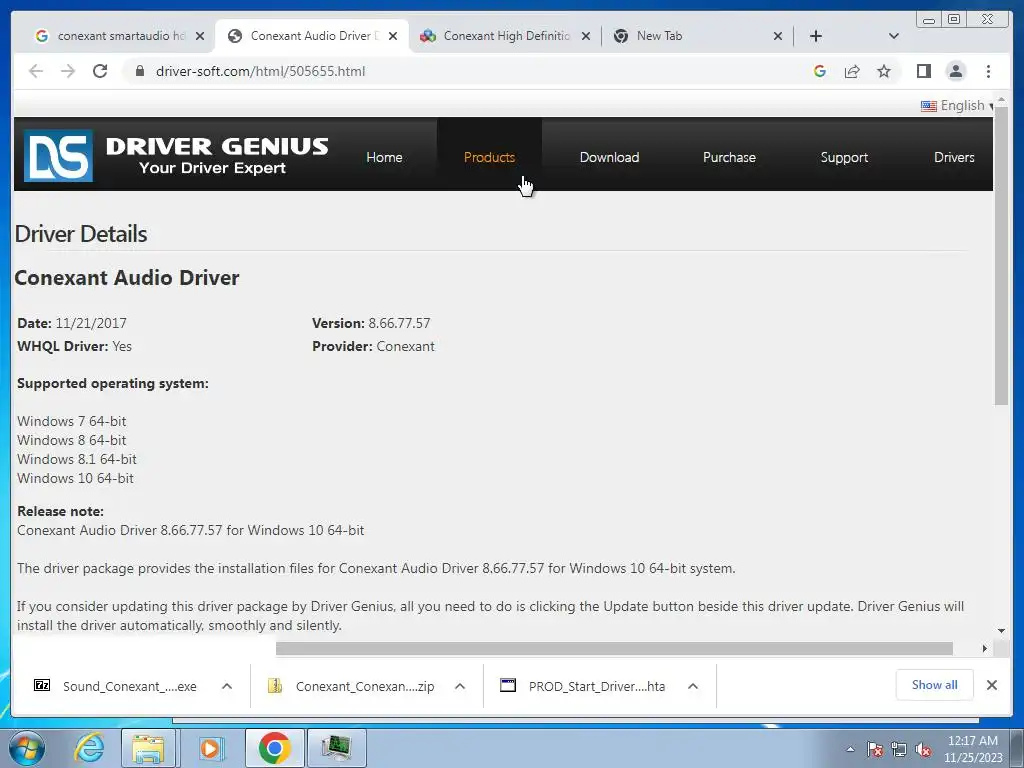Click the version value 8.66.77.57
Image resolution: width=1024 pixels, height=768 pixels.
pyautogui.click(x=399, y=323)
